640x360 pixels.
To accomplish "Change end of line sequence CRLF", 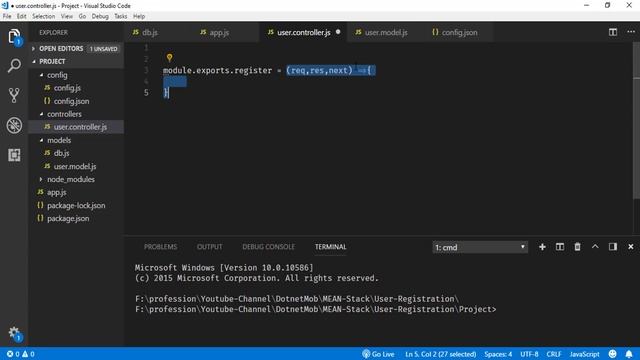I will 554,354.
